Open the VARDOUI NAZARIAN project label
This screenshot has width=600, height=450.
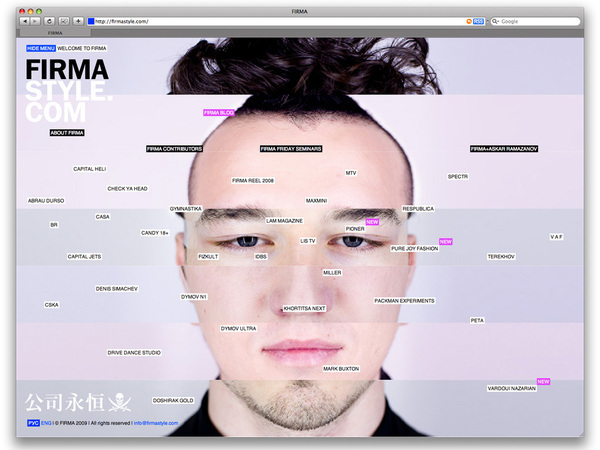coord(512,388)
